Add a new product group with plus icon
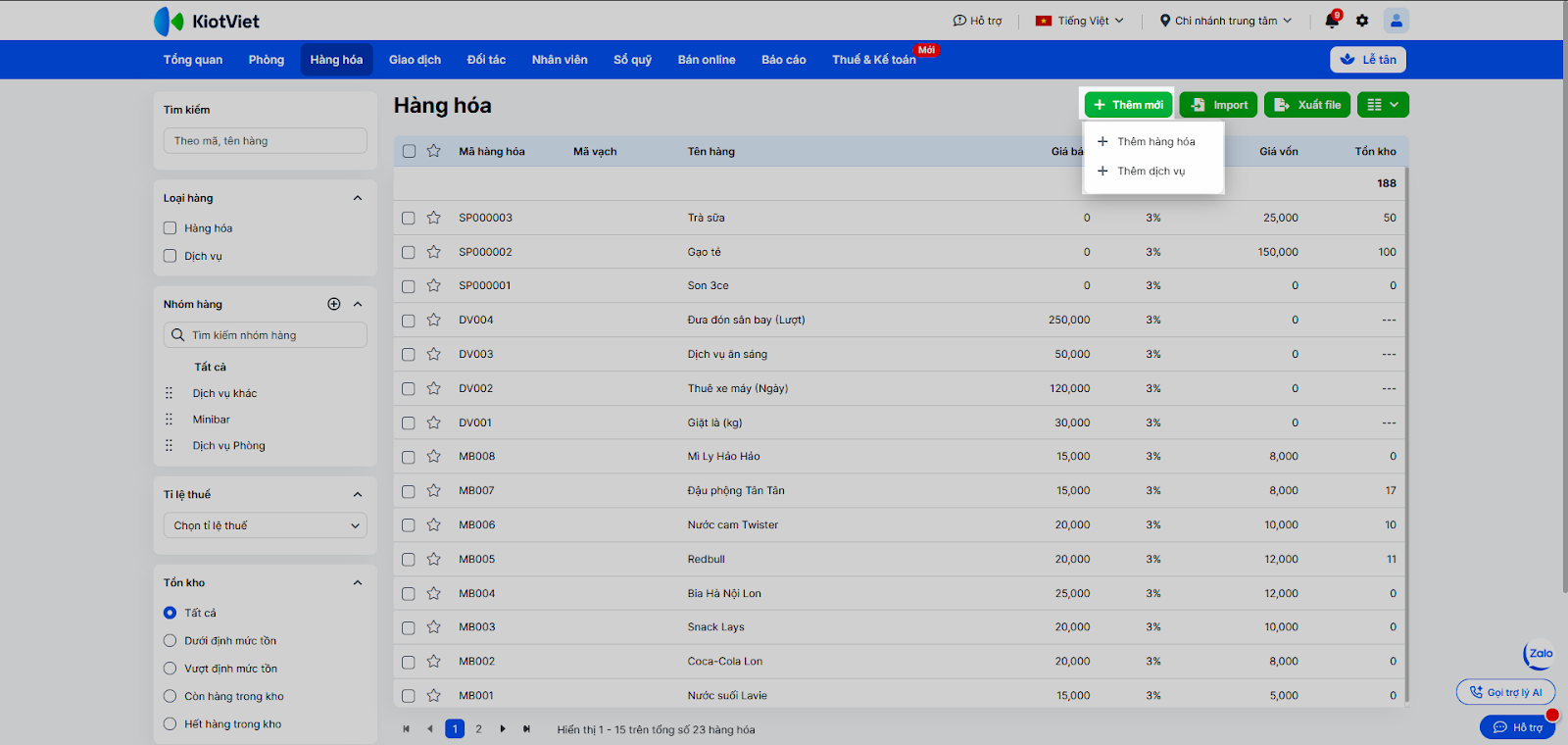This screenshot has width=1568, height=745. [334, 304]
